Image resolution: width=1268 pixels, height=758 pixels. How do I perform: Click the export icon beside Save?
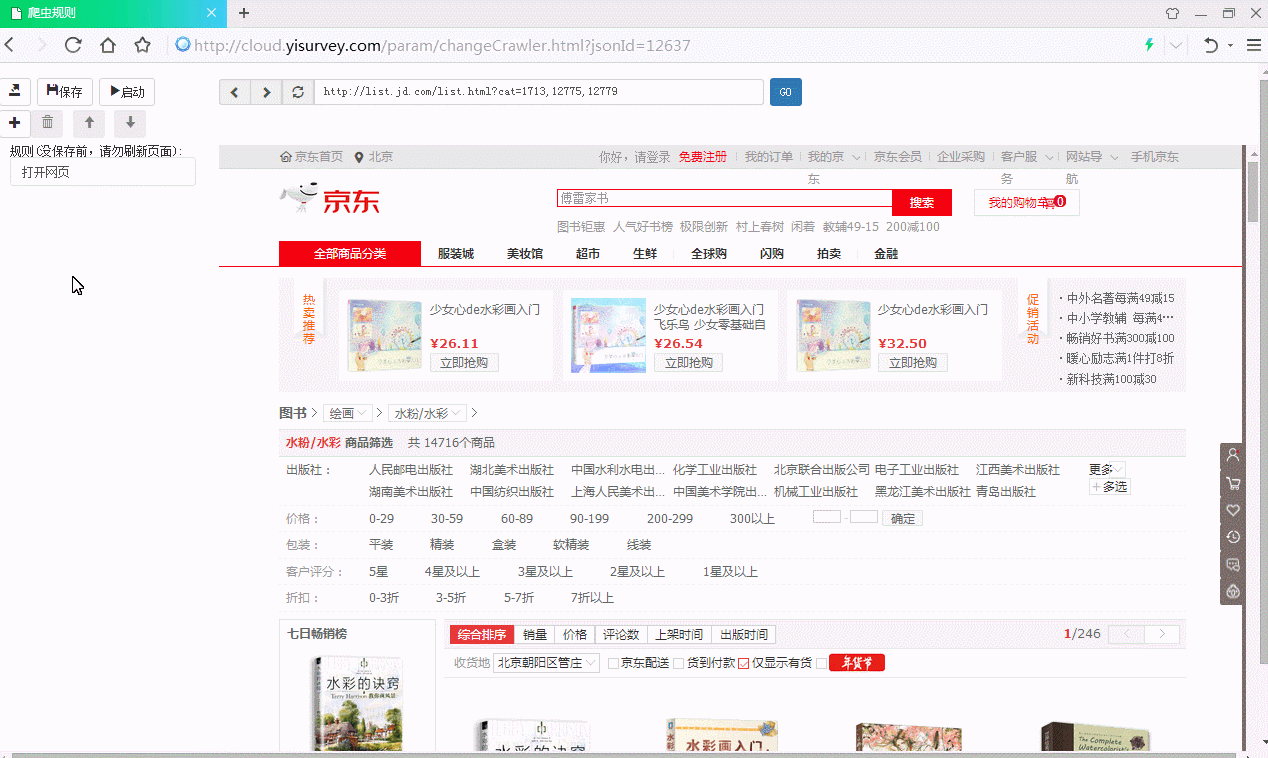click(x=15, y=92)
